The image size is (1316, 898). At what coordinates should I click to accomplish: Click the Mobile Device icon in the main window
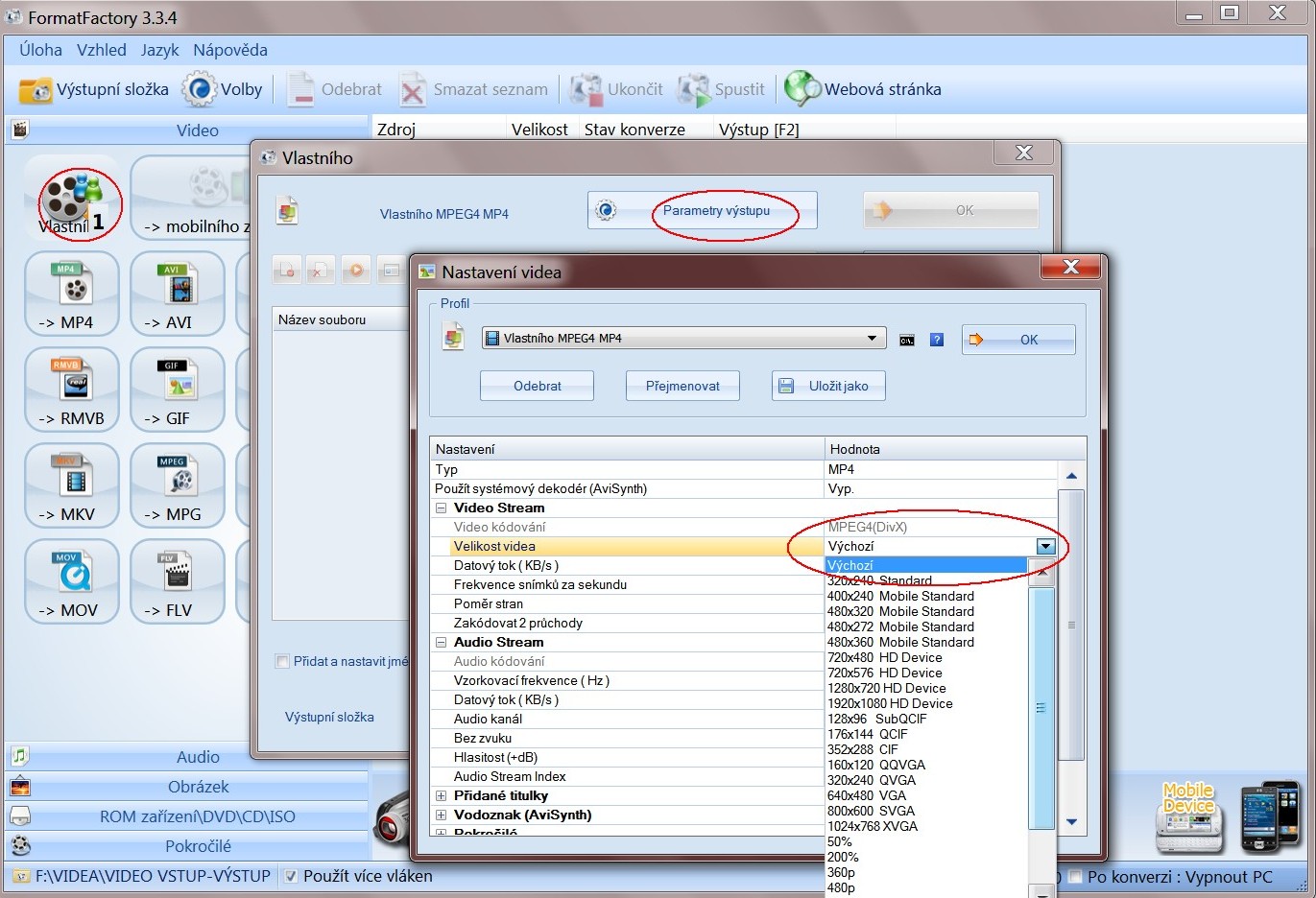(x=1188, y=816)
